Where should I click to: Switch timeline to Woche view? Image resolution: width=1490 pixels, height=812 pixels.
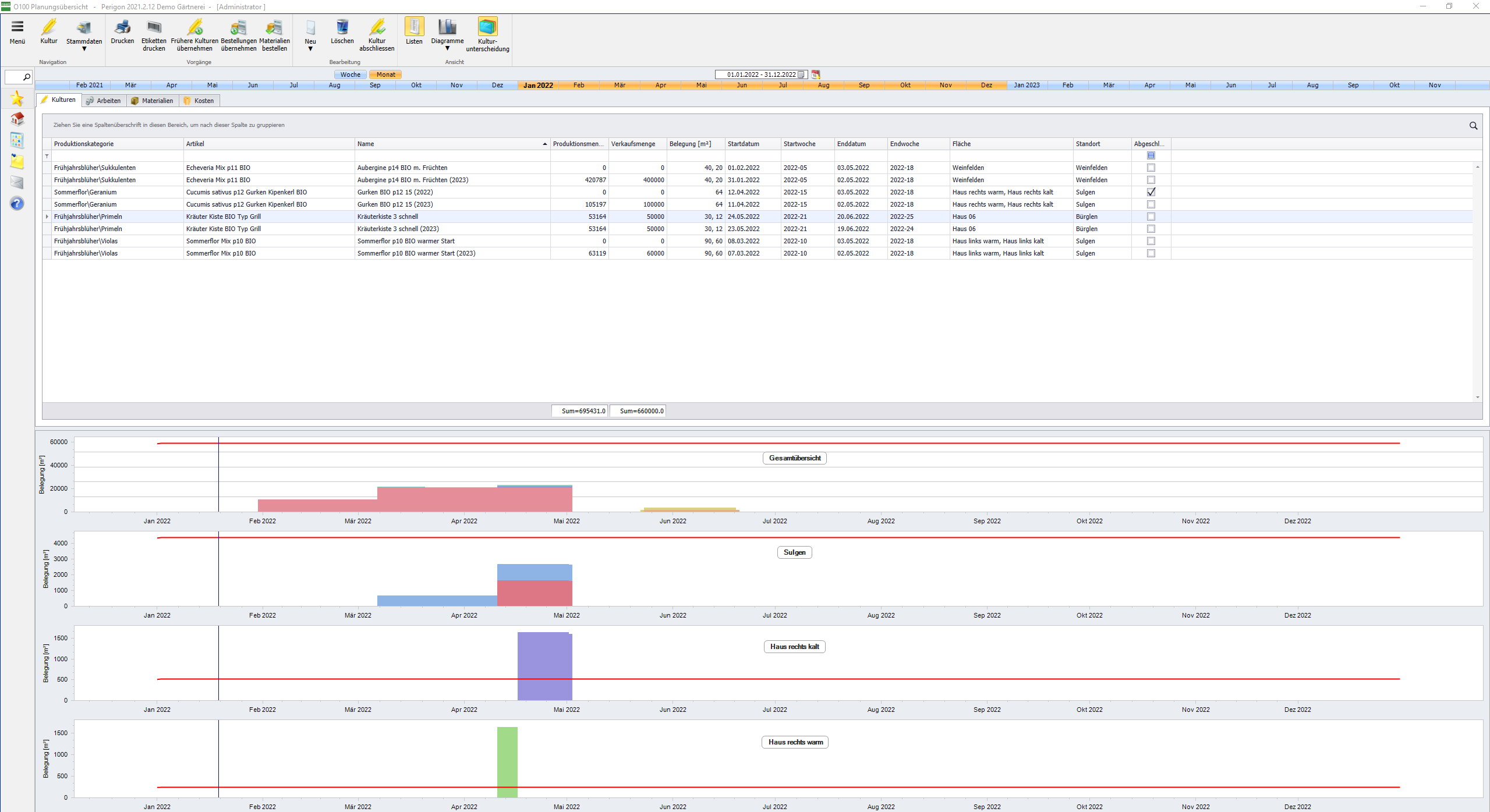click(x=351, y=75)
